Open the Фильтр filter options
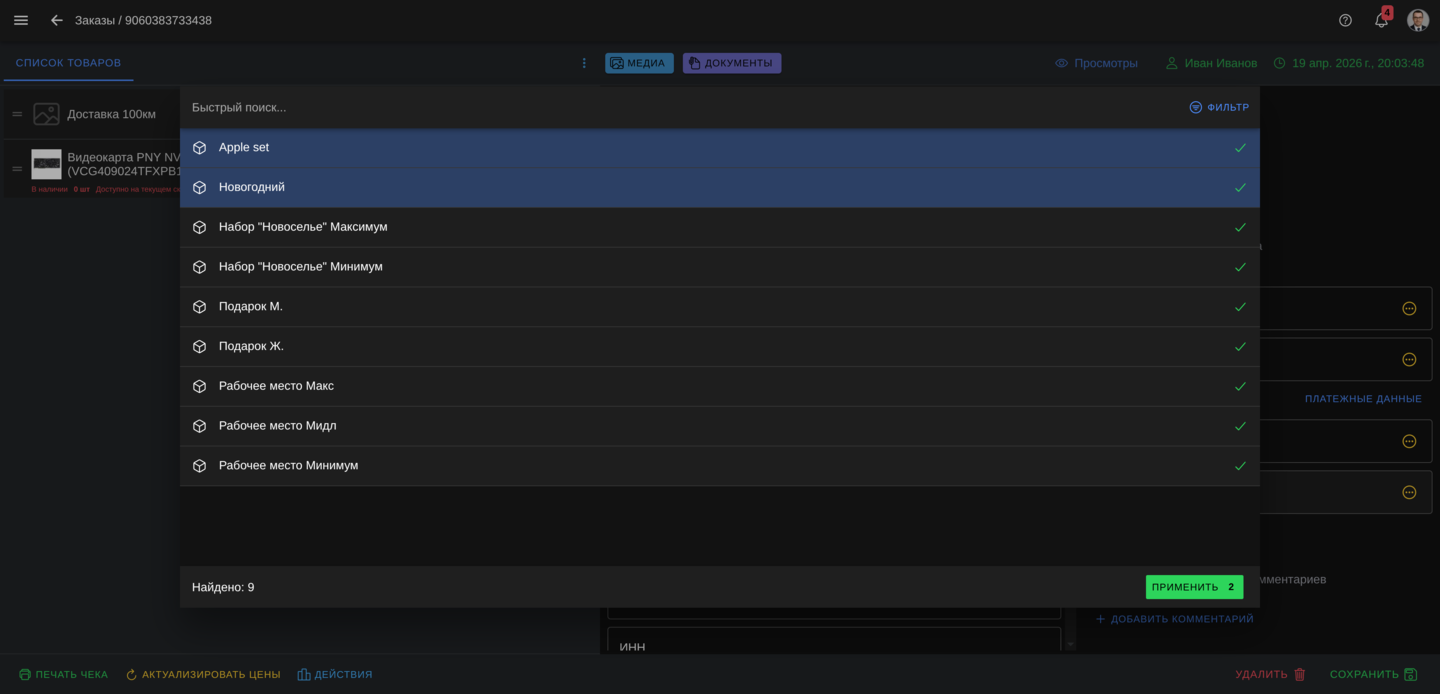This screenshot has height=694, width=1440. tap(1218, 107)
